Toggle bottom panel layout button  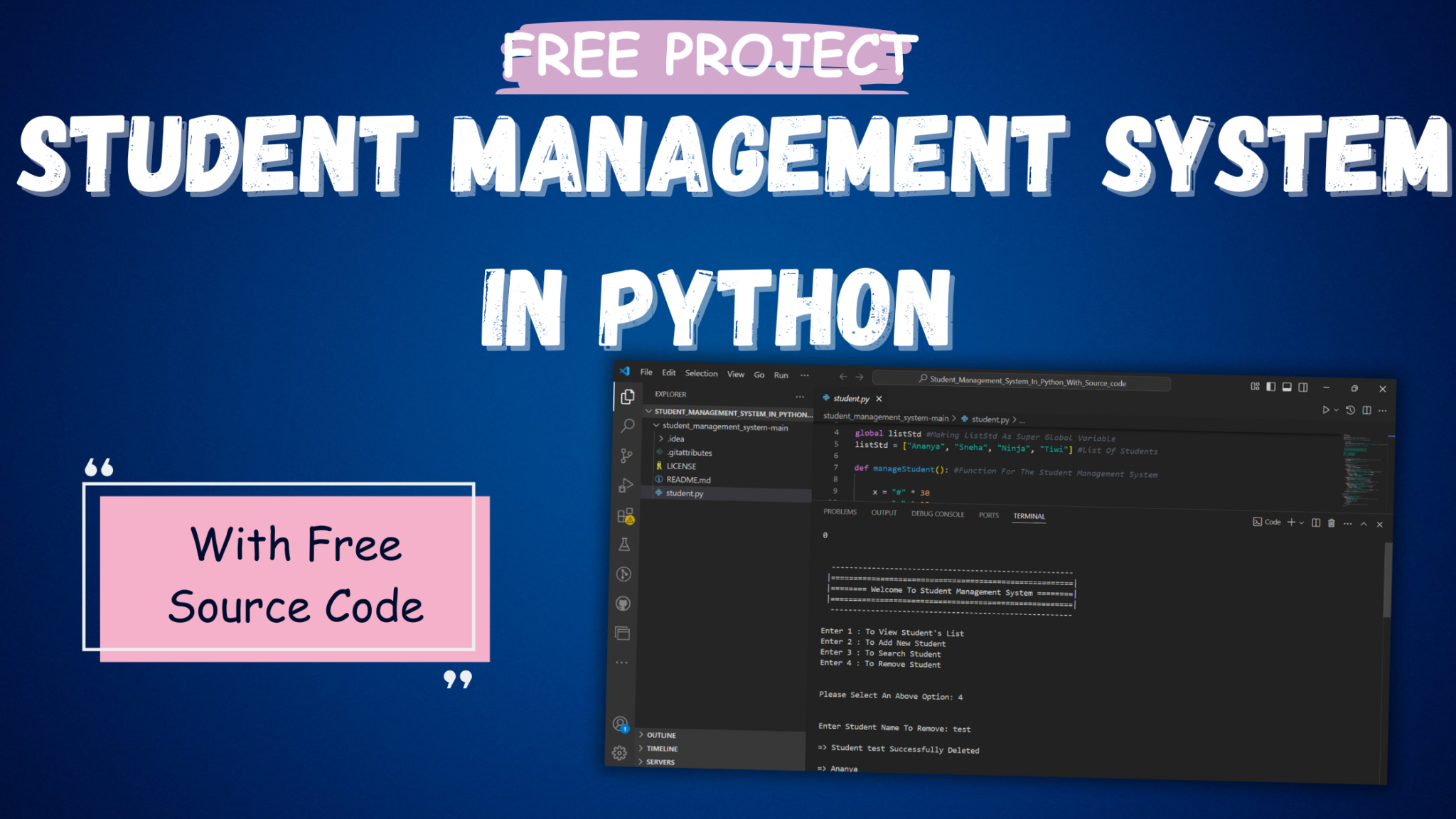pyautogui.click(x=1287, y=387)
